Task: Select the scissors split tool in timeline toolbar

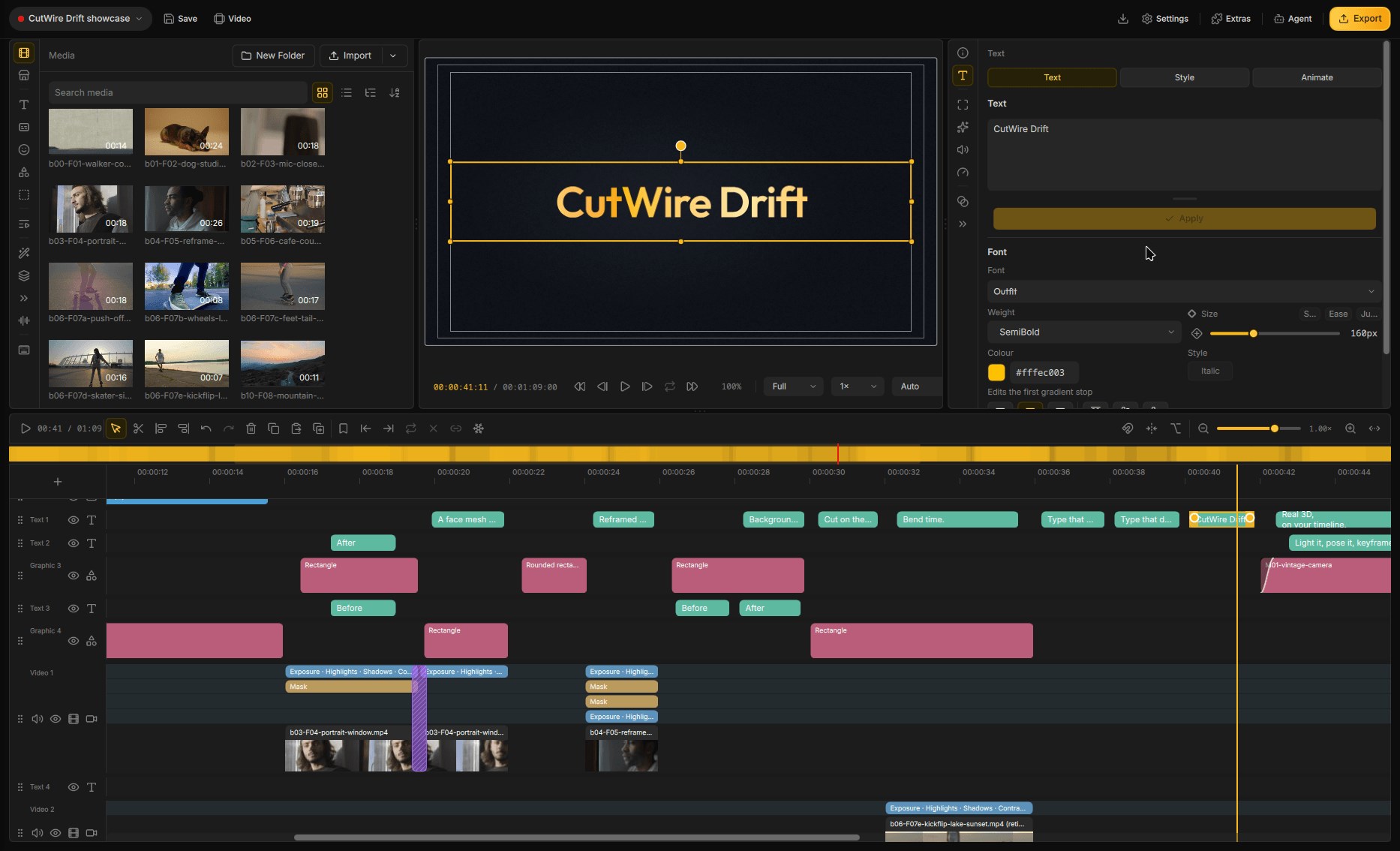Action: point(138,429)
